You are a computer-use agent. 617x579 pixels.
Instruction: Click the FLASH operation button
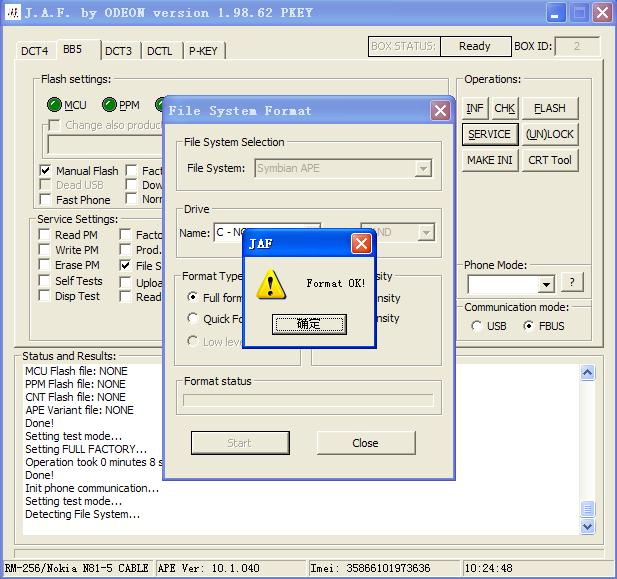point(550,108)
